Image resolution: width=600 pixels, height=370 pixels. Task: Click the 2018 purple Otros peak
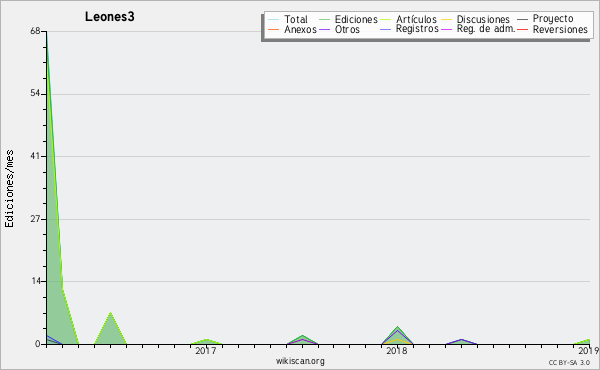point(398,331)
